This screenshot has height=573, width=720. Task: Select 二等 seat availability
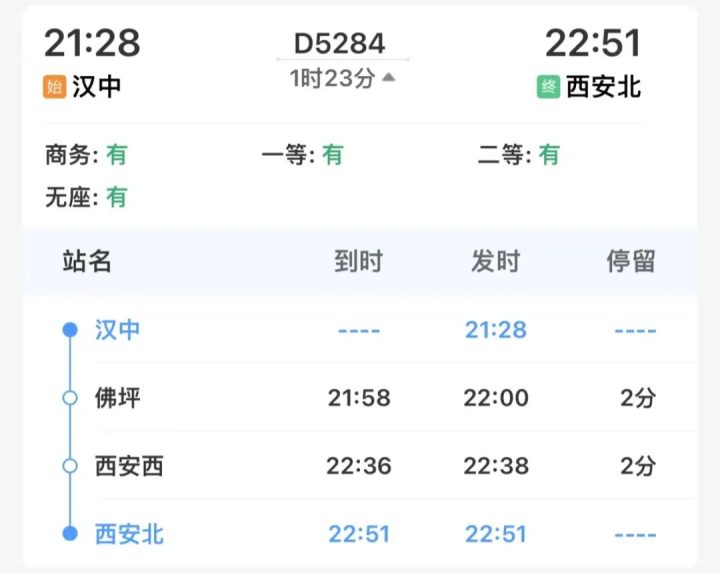[518, 155]
